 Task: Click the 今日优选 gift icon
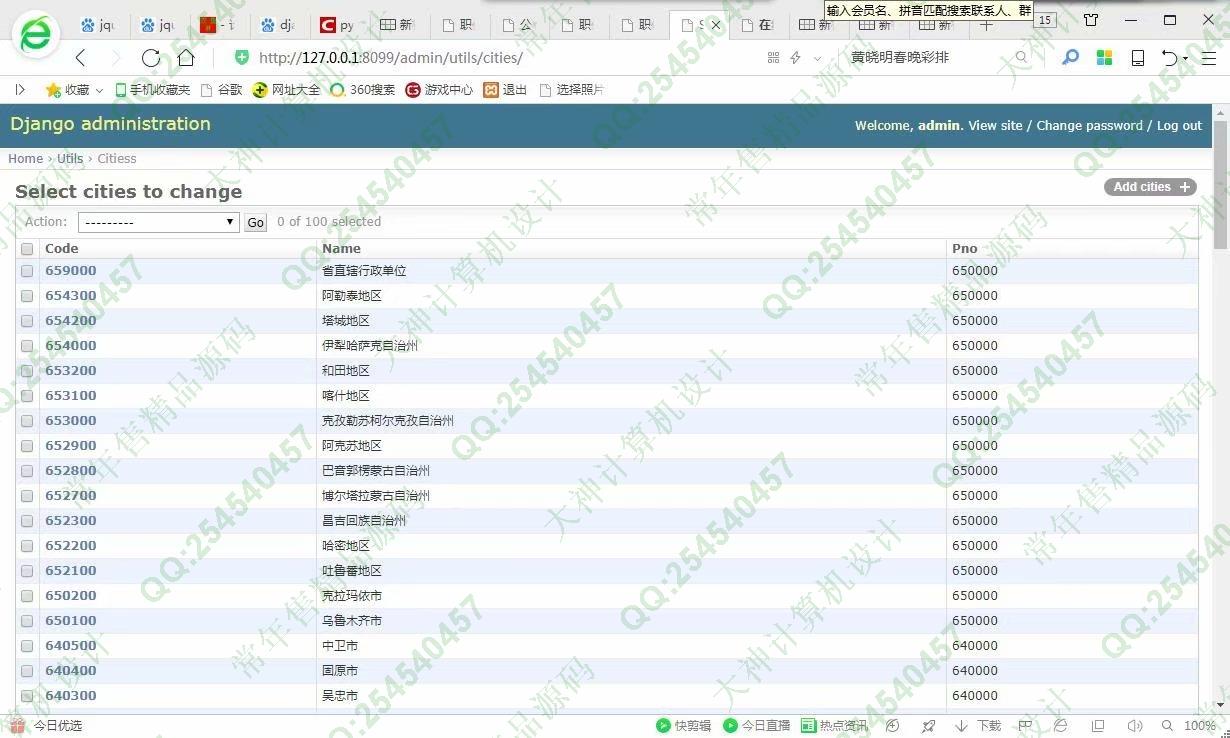17,726
